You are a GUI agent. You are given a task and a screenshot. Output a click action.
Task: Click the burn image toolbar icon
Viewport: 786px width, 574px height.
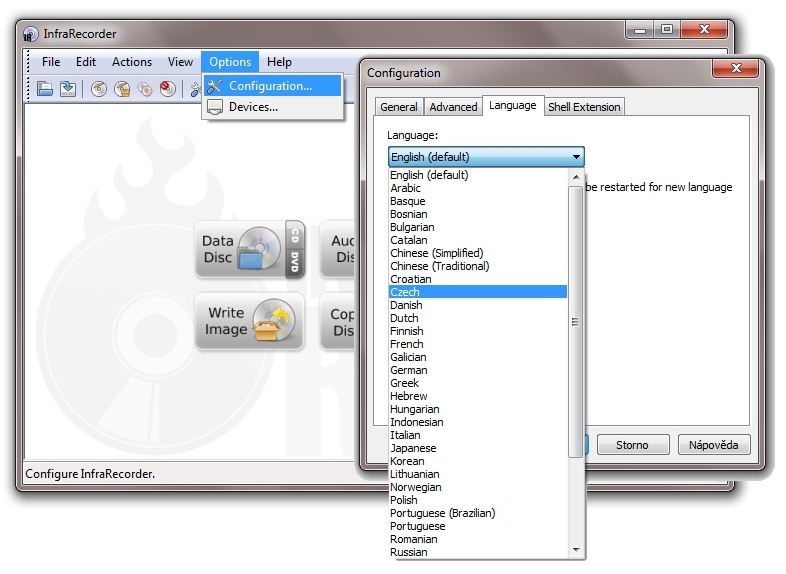click(x=122, y=89)
